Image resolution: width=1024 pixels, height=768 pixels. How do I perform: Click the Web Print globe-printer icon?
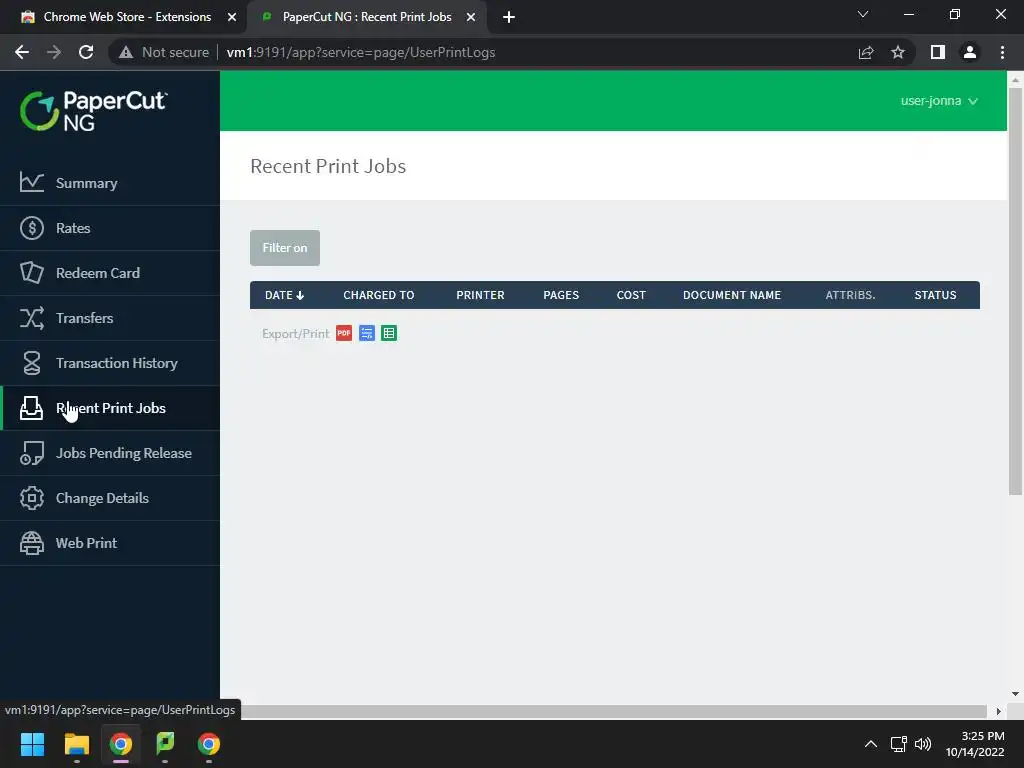pyautogui.click(x=31, y=543)
